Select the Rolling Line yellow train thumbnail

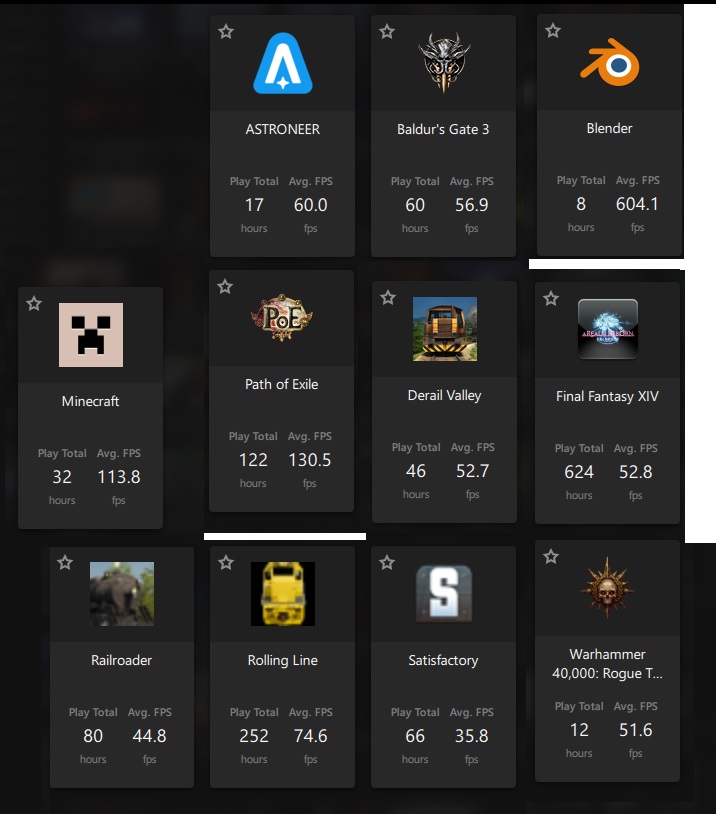point(283,594)
